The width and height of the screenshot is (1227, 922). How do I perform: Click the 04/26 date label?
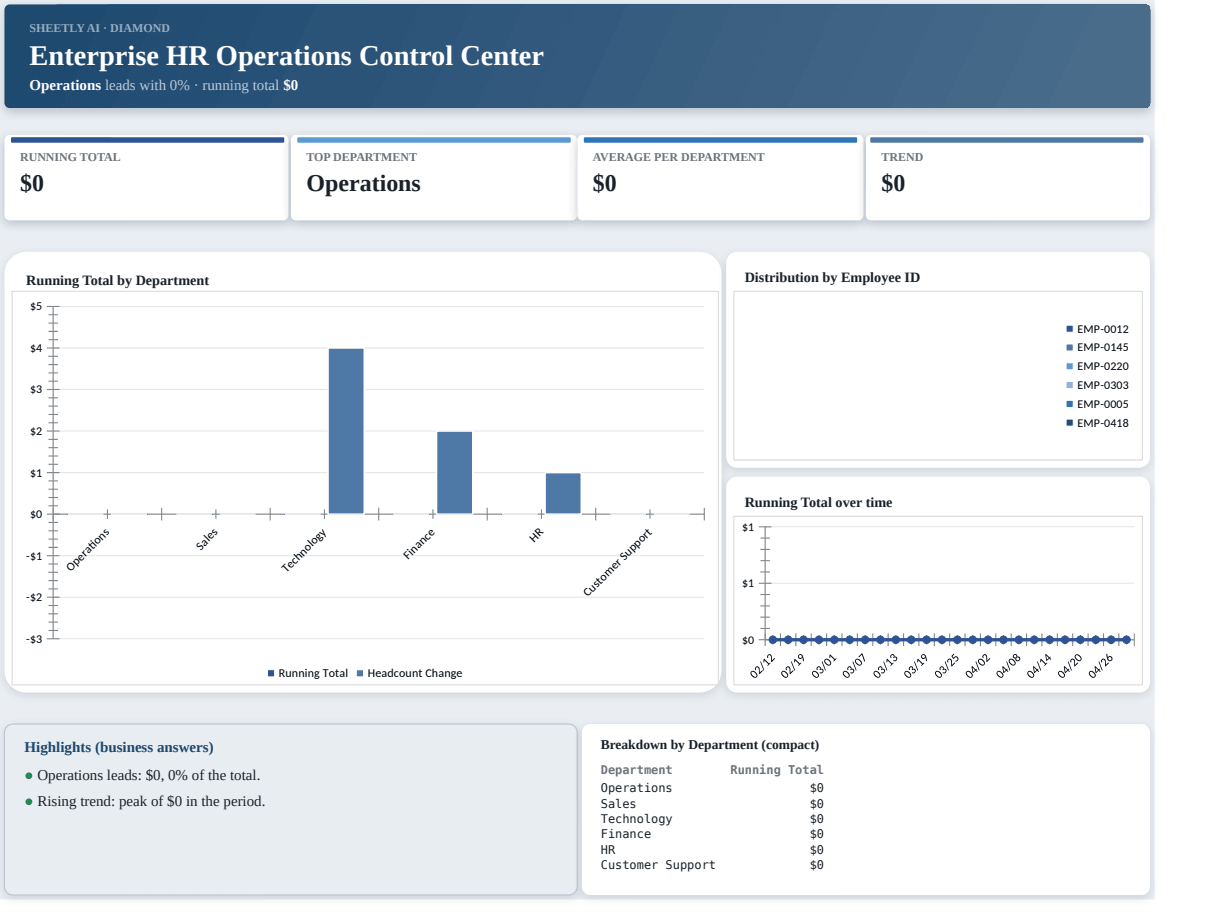click(x=1101, y=666)
